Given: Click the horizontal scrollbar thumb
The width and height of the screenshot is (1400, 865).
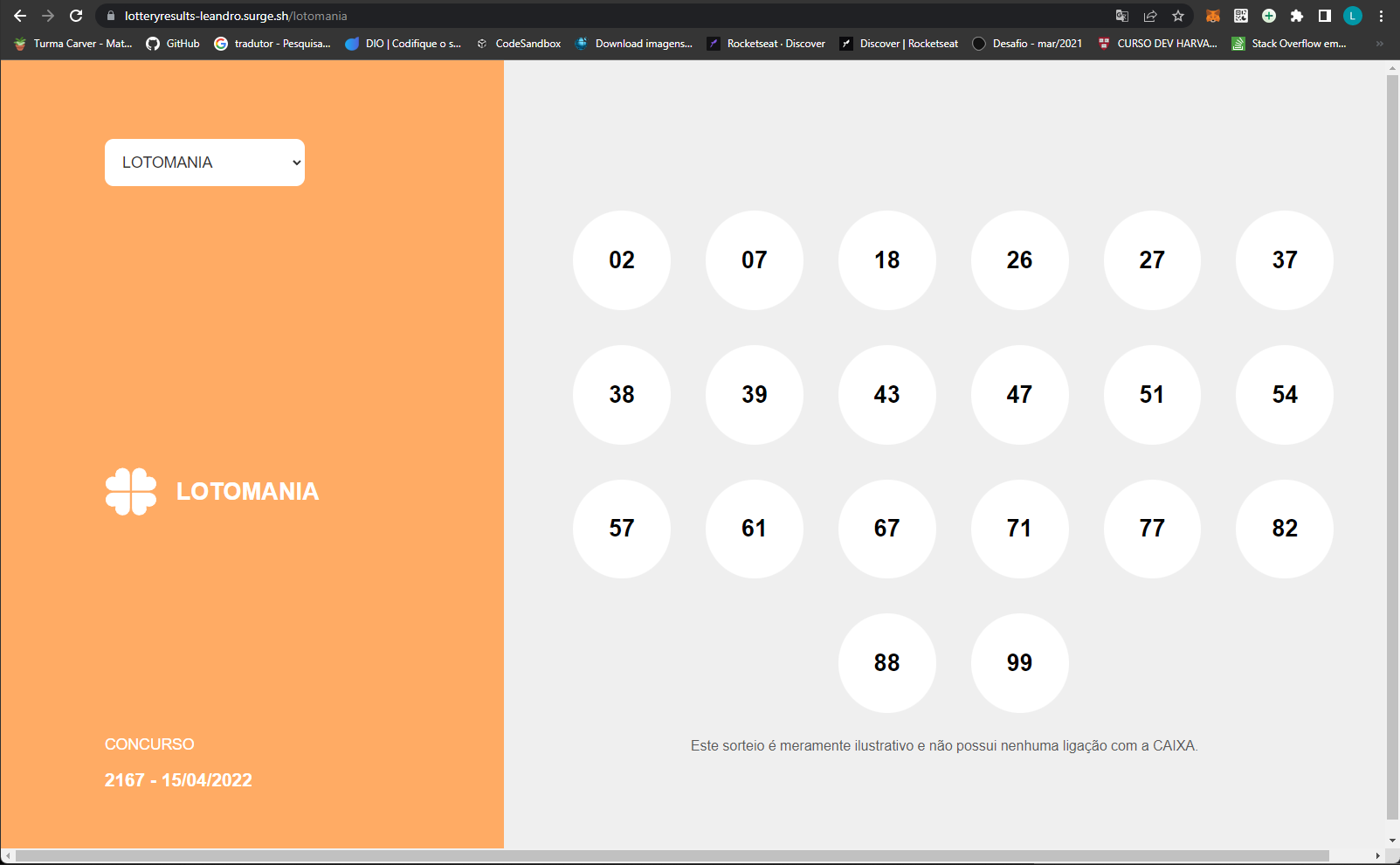Looking at the screenshot, I should pyautogui.click(x=672, y=855).
